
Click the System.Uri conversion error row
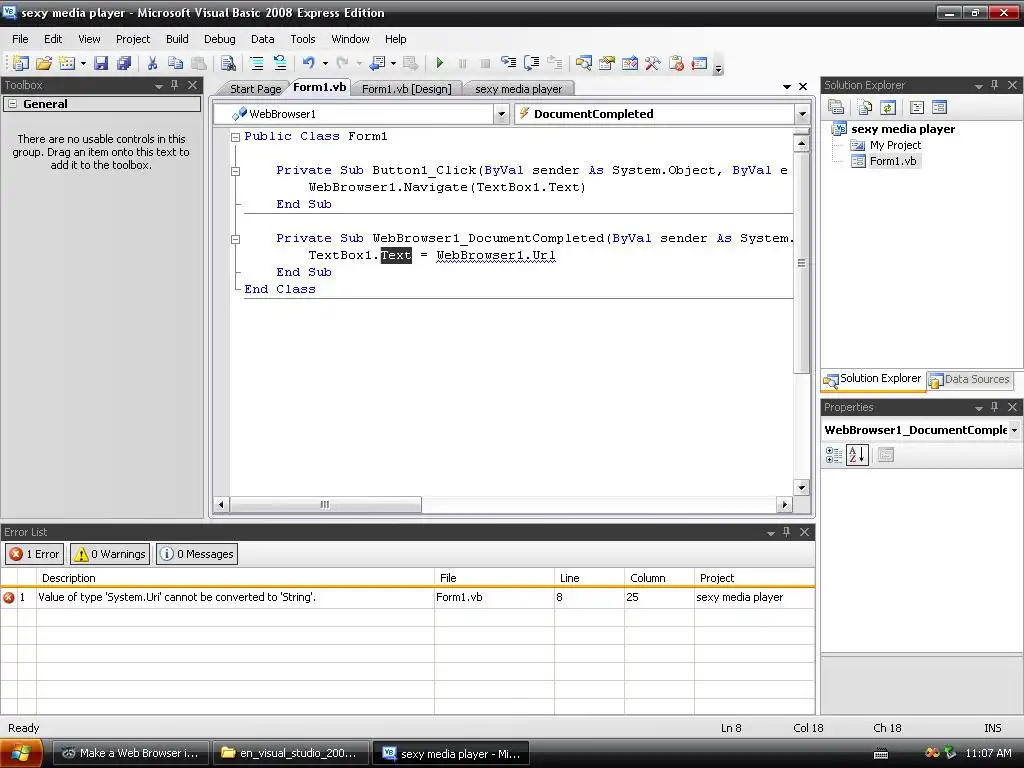pos(408,597)
